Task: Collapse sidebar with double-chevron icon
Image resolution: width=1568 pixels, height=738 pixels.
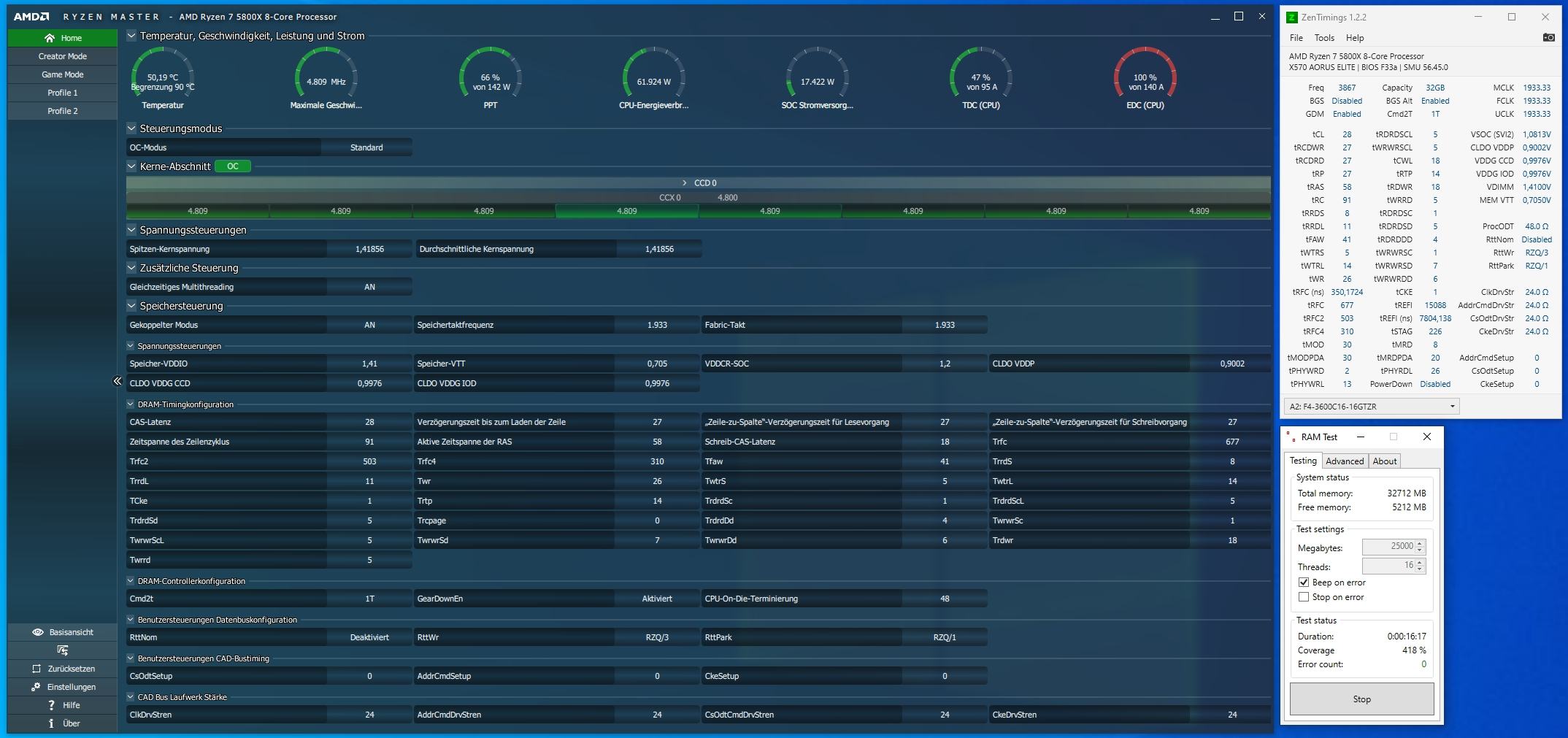Action: [x=117, y=381]
